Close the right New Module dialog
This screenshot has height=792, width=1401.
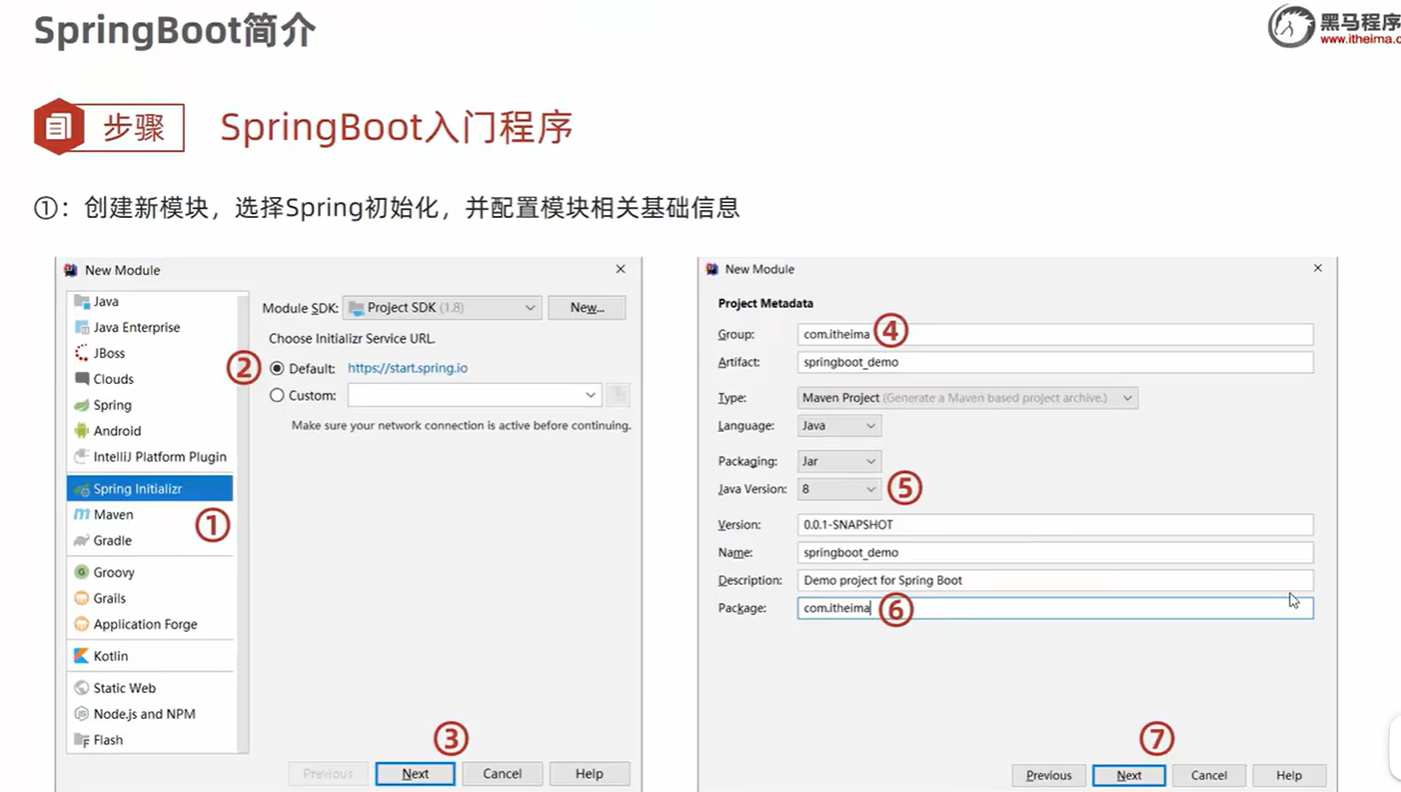(1317, 268)
